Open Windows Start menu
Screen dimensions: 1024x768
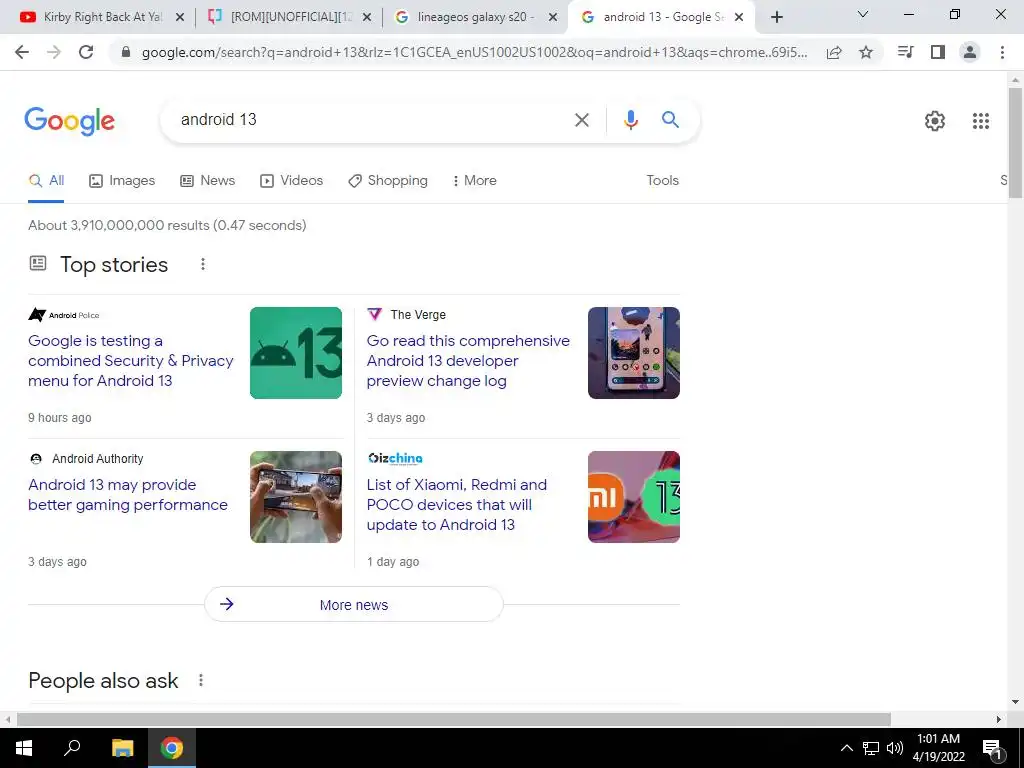(x=24, y=748)
